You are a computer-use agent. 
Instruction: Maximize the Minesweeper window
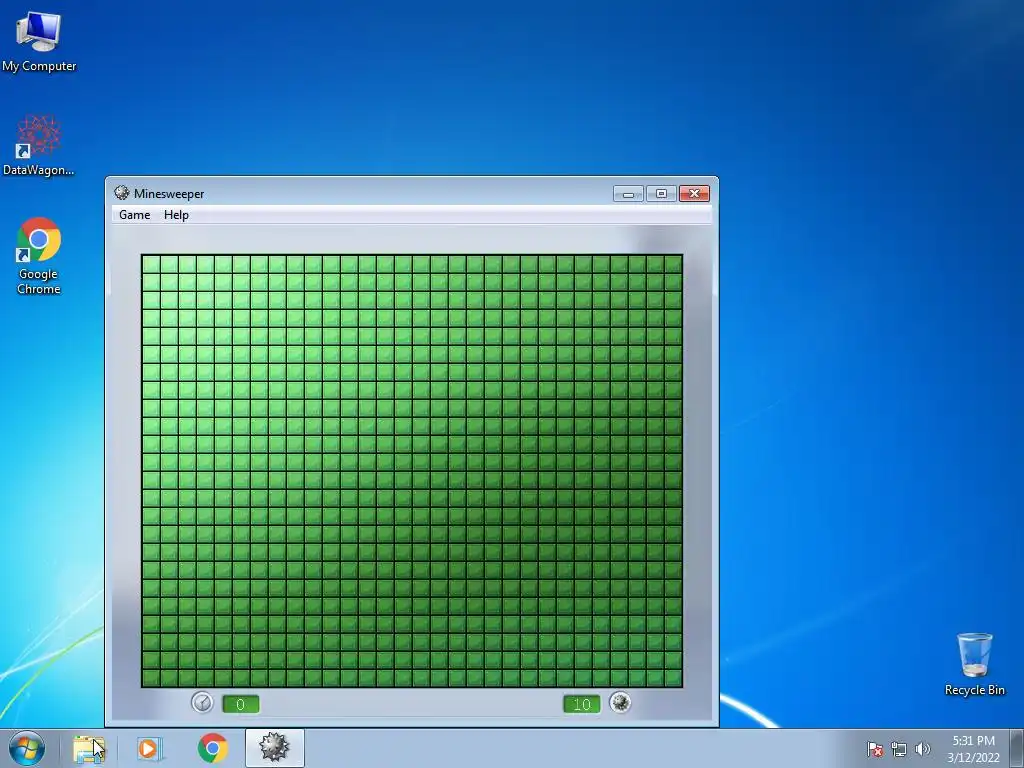(661, 193)
